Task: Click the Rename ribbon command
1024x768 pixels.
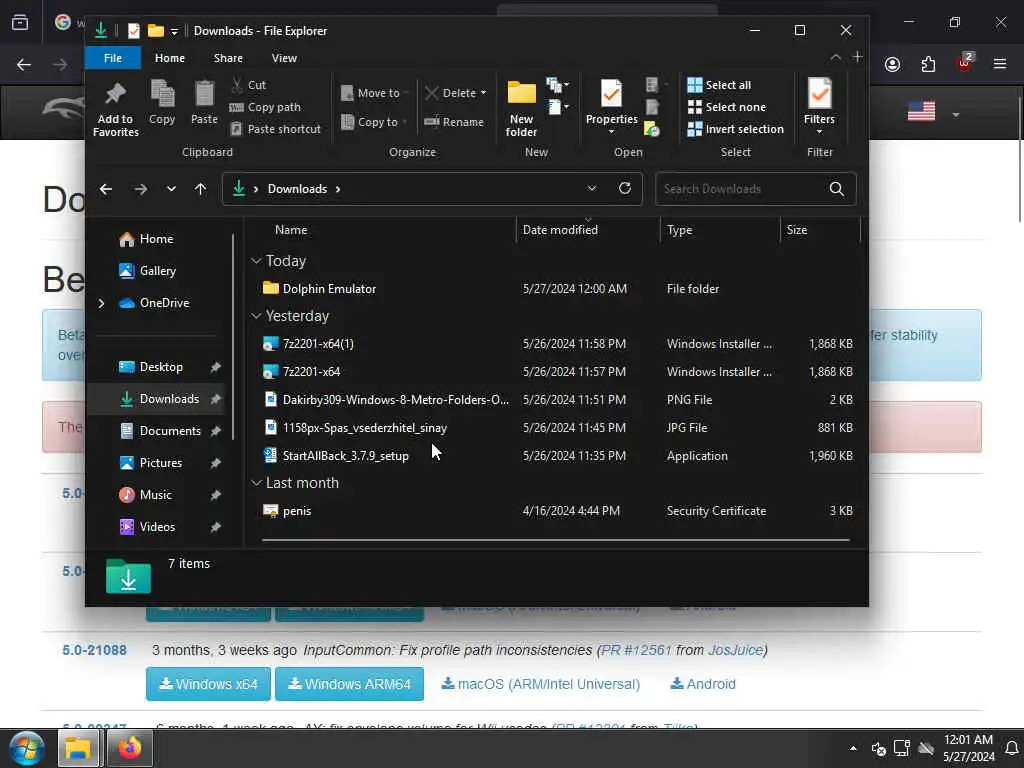Action: point(454,122)
